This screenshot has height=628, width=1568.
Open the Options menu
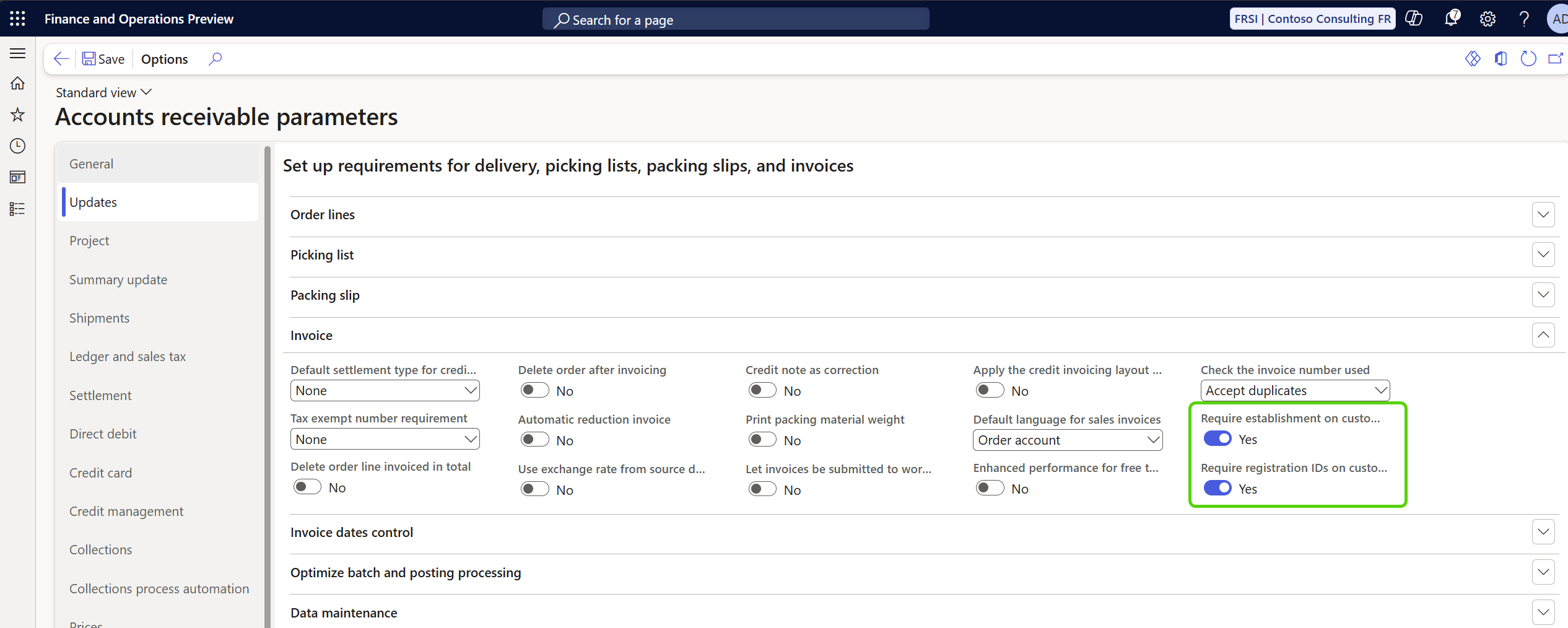(x=165, y=59)
